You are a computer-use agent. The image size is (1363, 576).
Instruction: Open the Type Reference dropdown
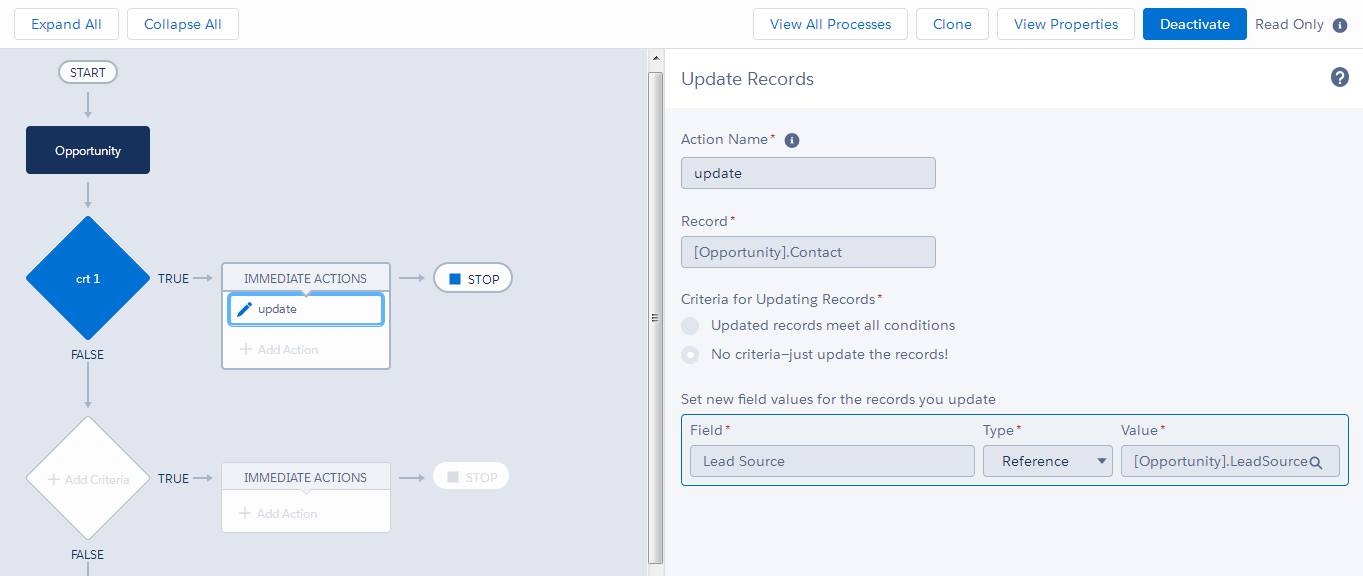[1047, 461]
